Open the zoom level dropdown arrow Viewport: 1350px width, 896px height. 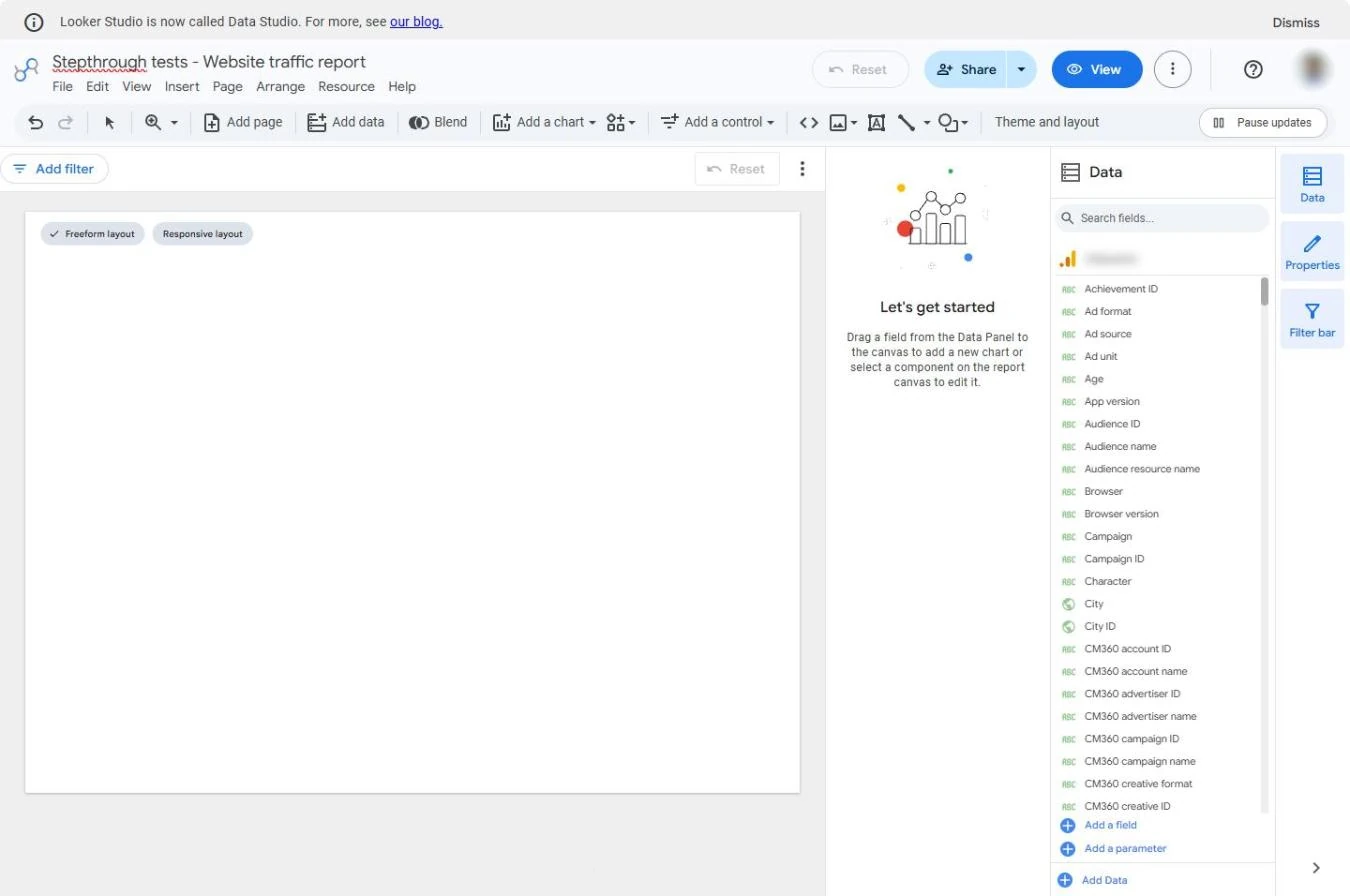tap(174, 123)
